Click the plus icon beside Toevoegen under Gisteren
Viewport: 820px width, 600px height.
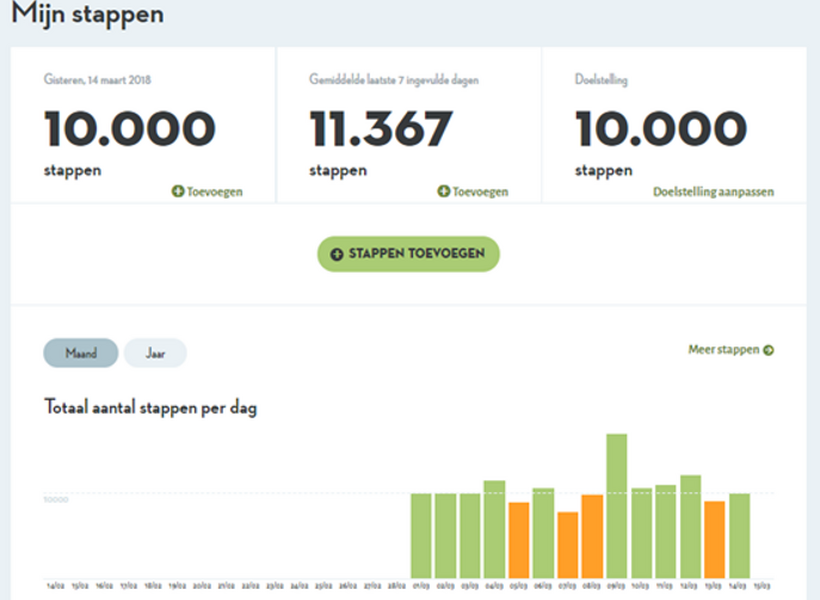(x=178, y=191)
